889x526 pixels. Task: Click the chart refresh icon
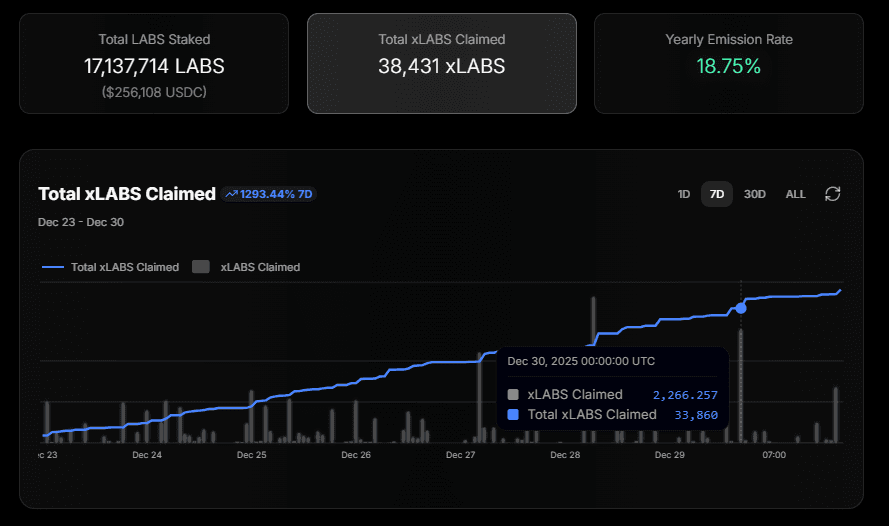832,194
